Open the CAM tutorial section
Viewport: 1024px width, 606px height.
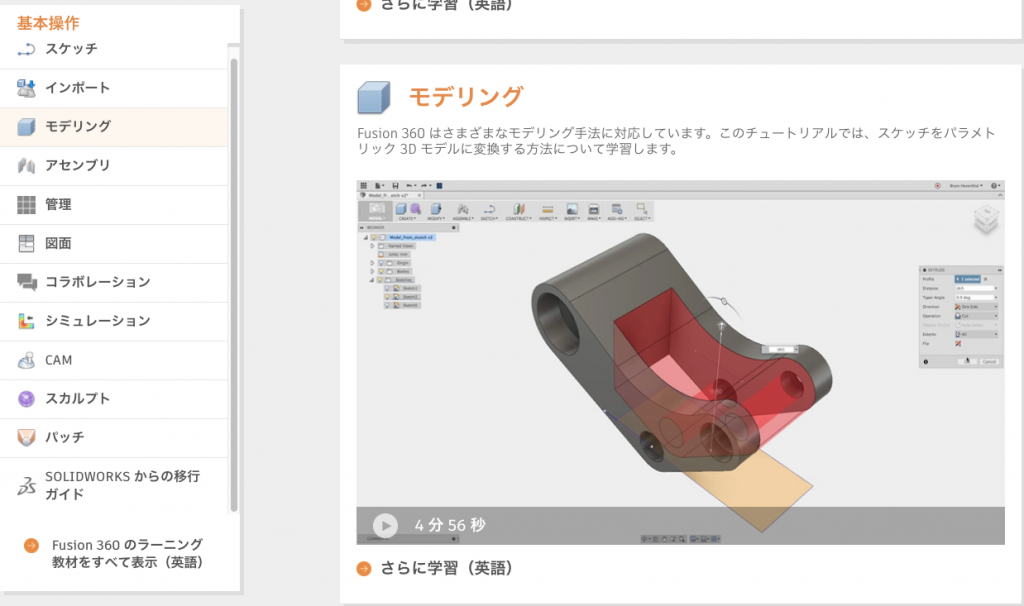[114, 360]
